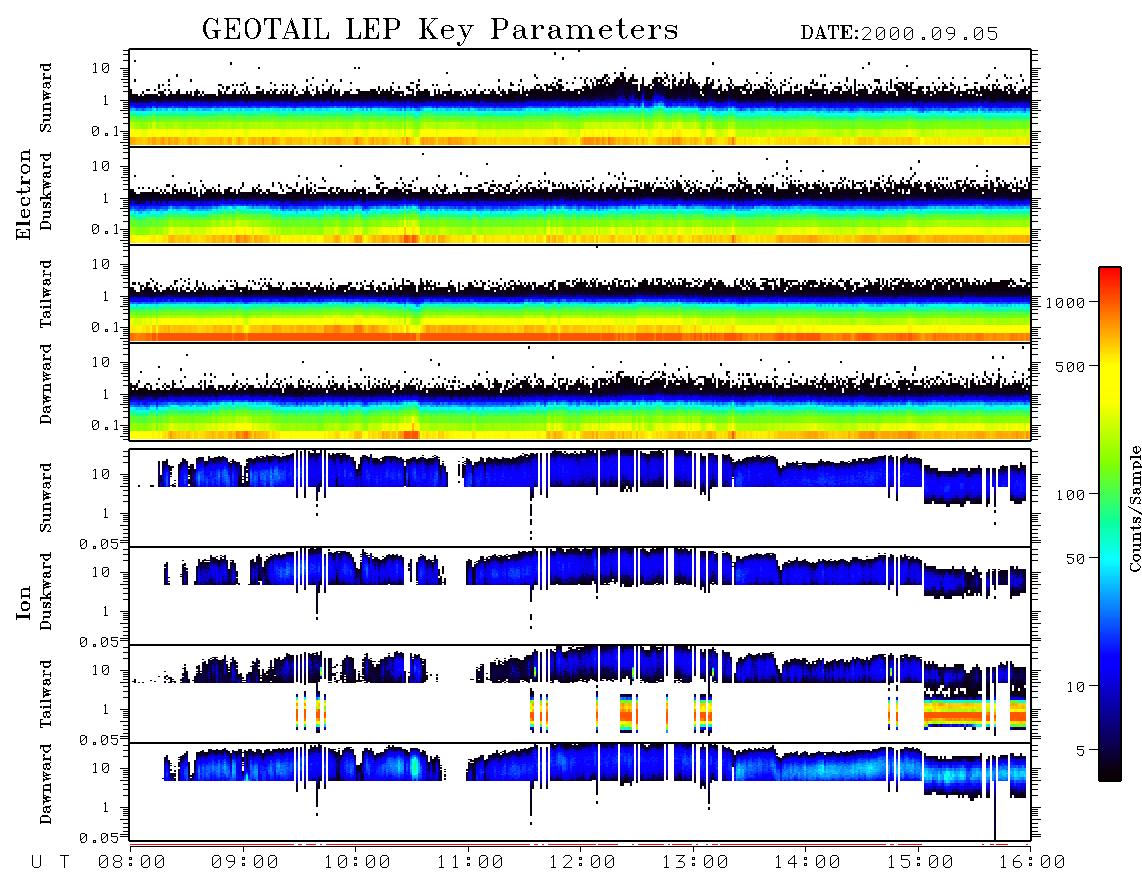The width and height of the screenshot is (1142, 880).
Task: Click the 50 tick on colorbar
Action: coord(1075,559)
